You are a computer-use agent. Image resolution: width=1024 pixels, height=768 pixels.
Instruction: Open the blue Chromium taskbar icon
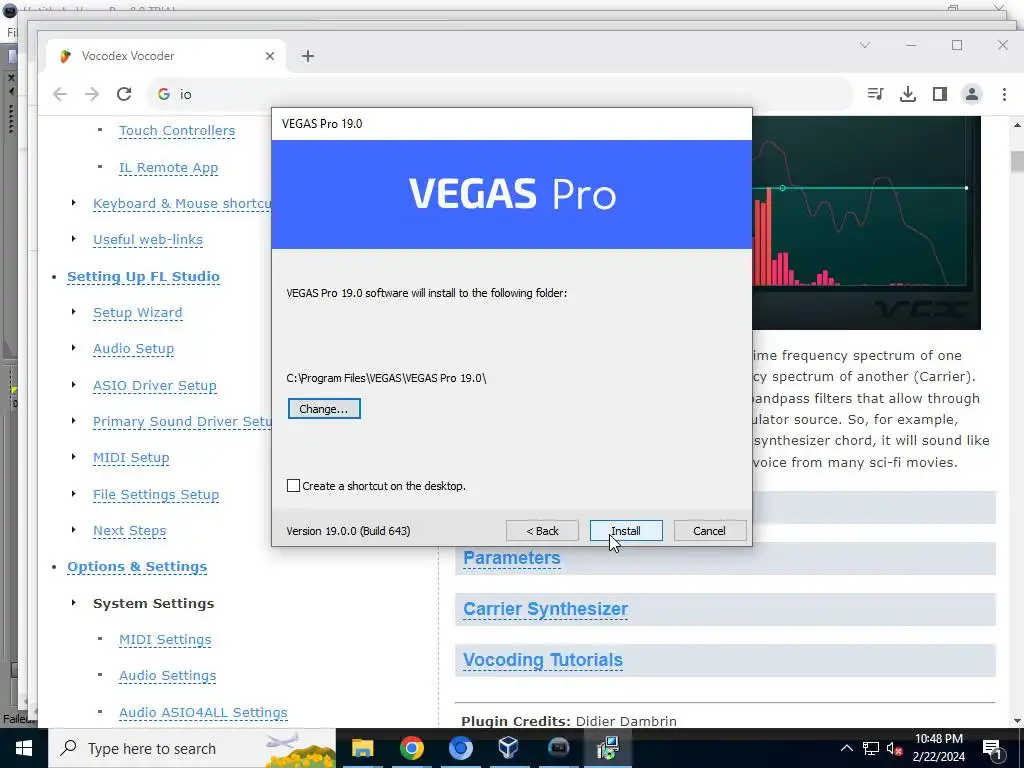[x=460, y=748]
